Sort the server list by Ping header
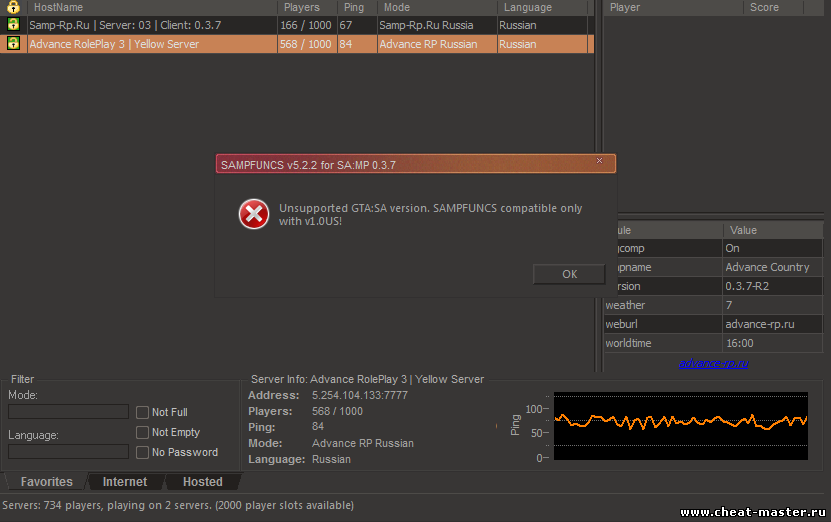Image resolution: width=831 pixels, height=522 pixels. [356, 7]
